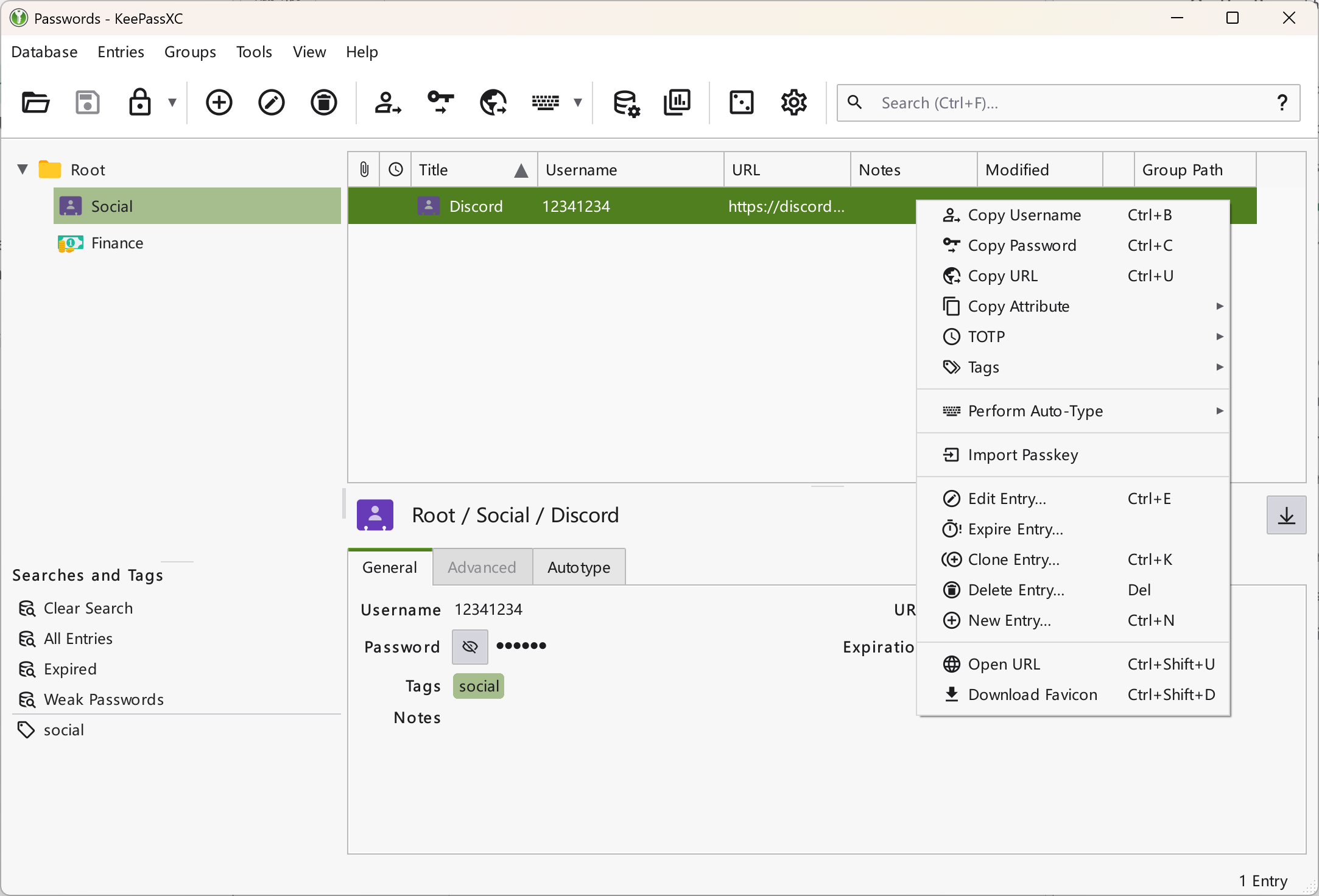Choose Open URL menu item
The height and width of the screenshot is (896, 1319).
pyautogui.click(x=1073, y=664)
